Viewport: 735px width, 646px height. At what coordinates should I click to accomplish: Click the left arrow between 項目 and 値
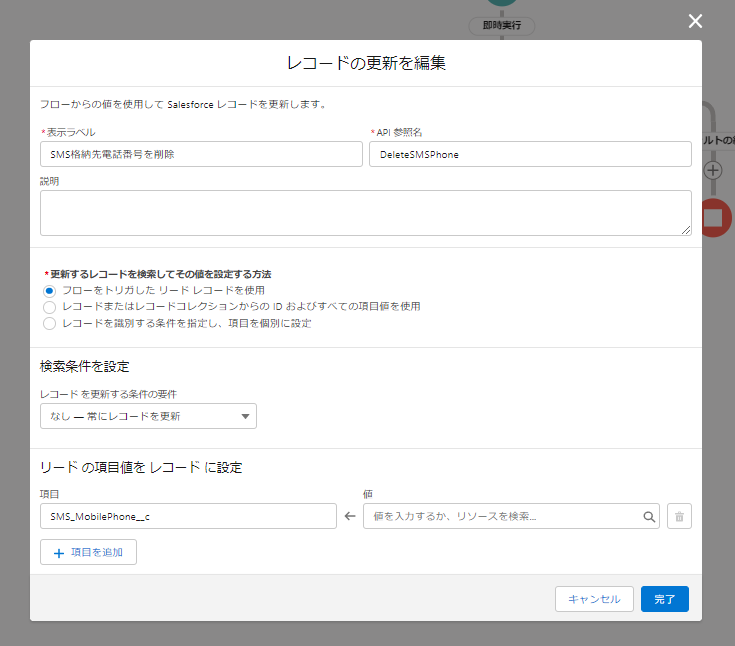point(350,516)
